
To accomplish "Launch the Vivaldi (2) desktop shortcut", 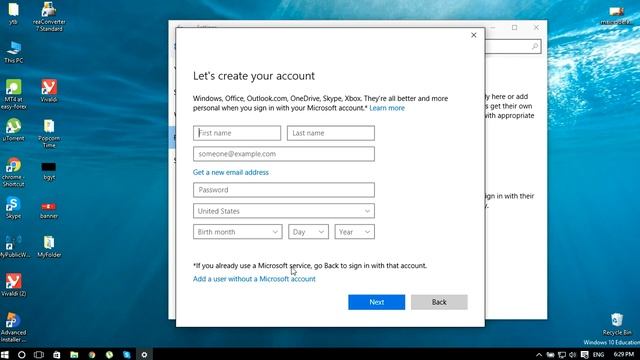I will click(x=13, y=285).
